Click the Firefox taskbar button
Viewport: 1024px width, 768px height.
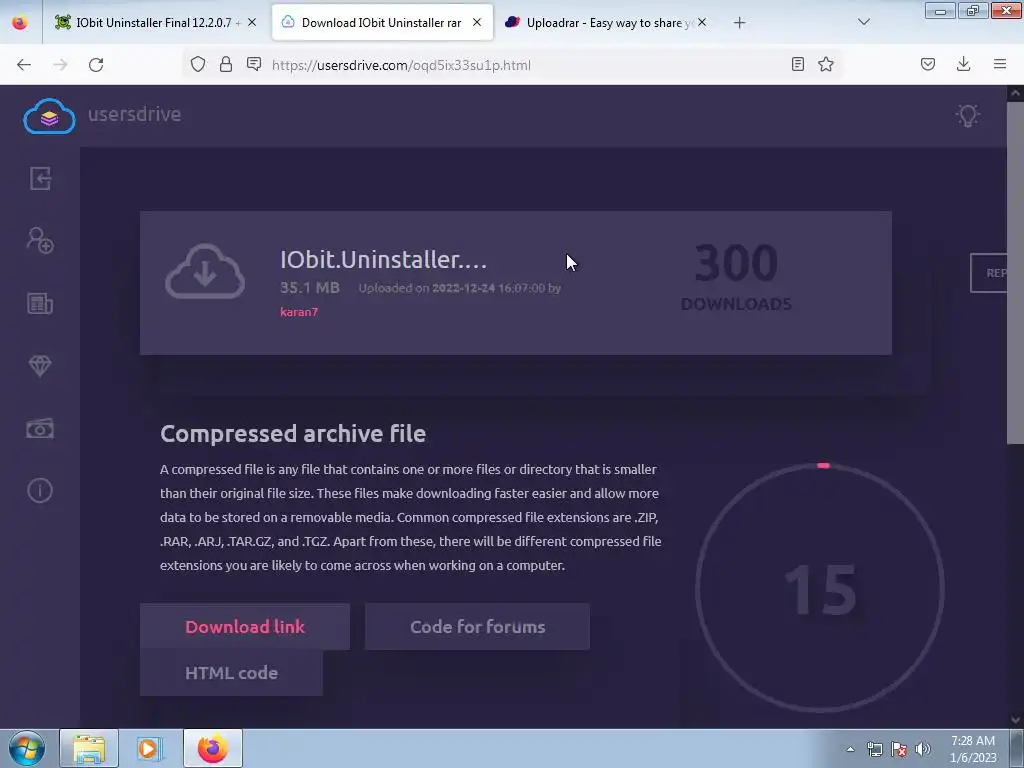(x=213, y=748)
